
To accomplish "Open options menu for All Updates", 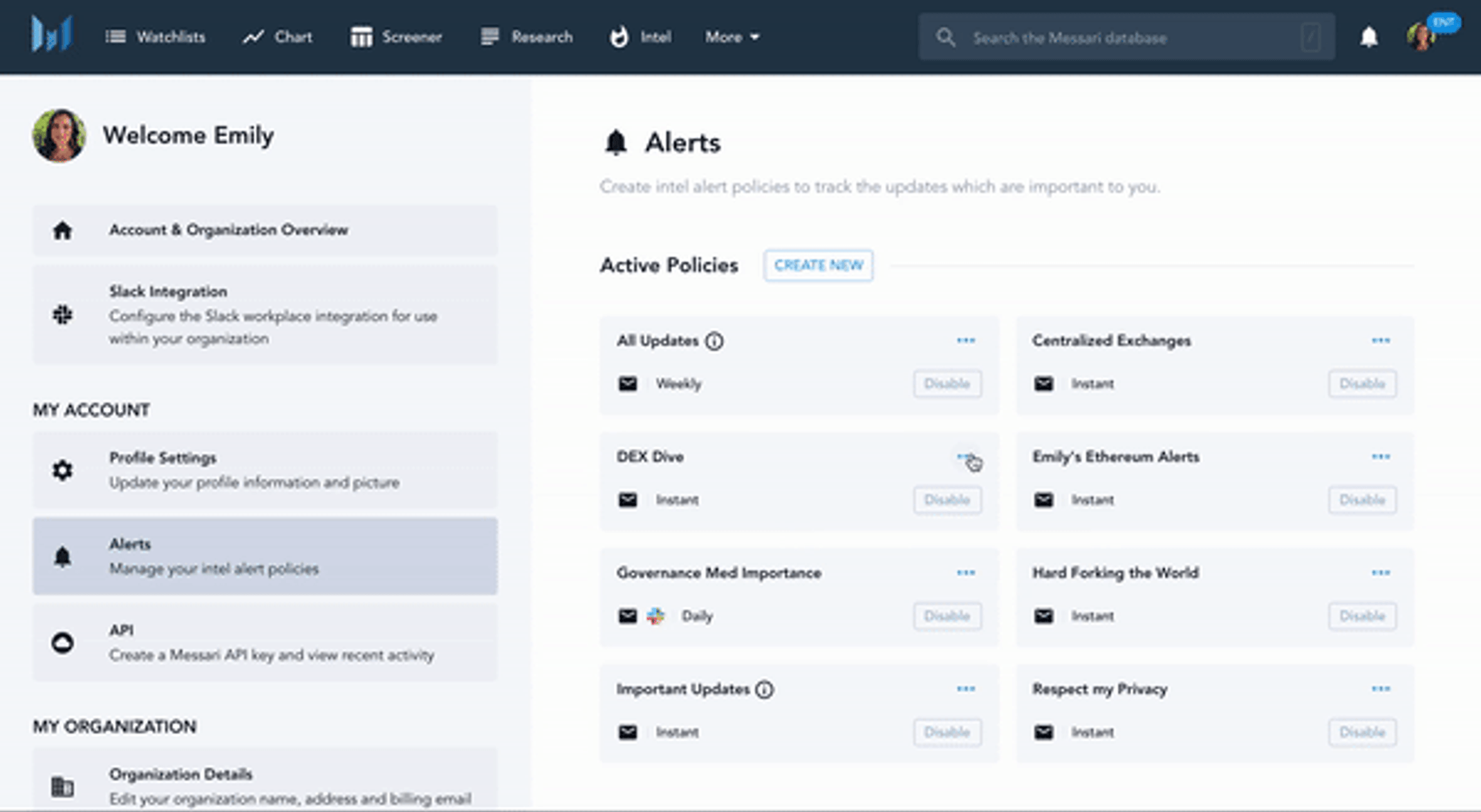I will 966,341.
